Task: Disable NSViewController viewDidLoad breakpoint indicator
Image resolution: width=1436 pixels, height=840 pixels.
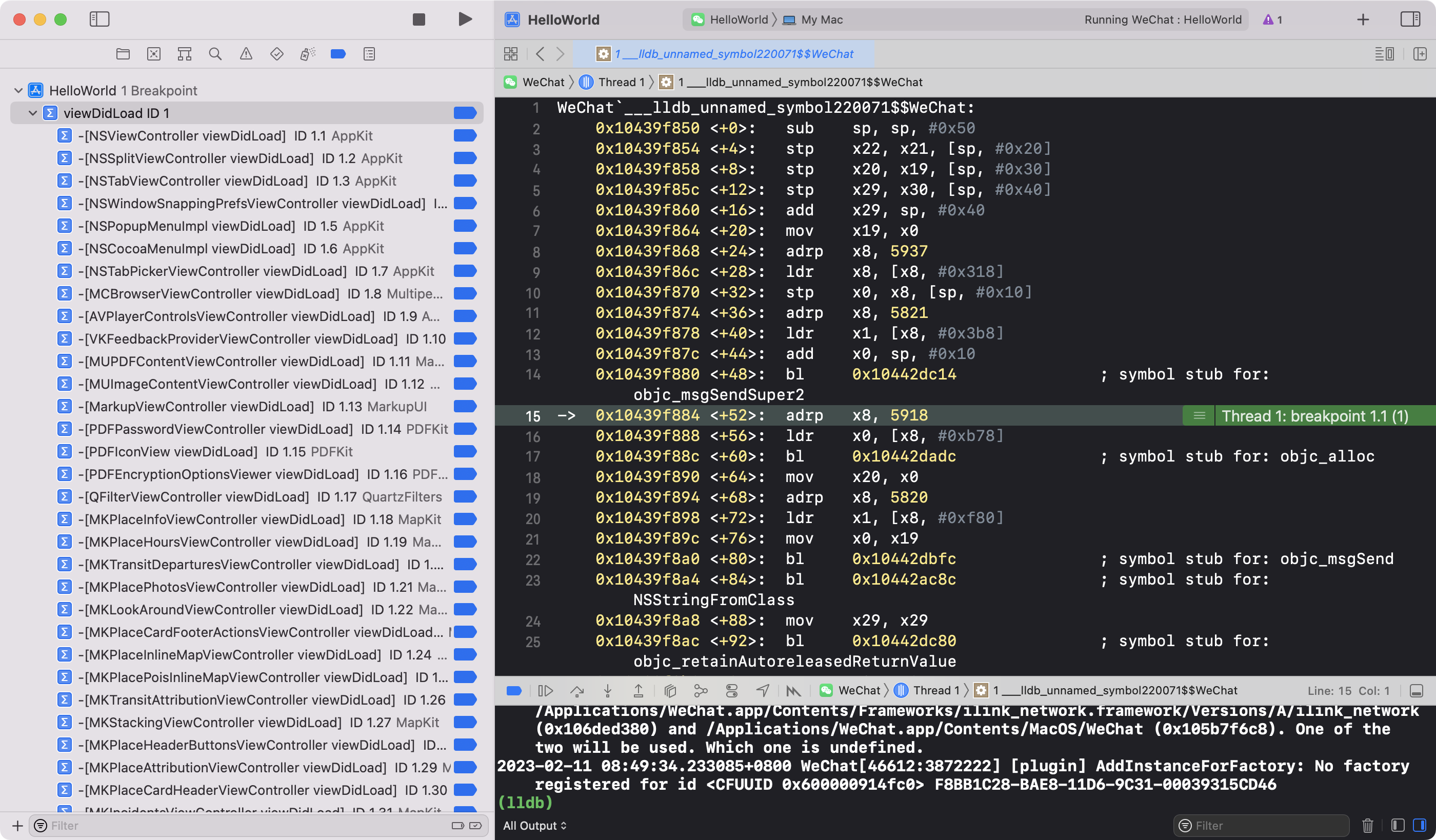Action: [465, 135]
